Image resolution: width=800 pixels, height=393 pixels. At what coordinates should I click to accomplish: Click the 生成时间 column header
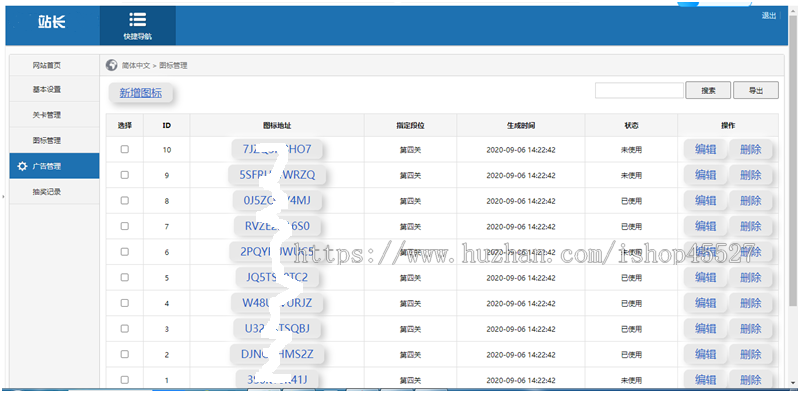pyautogui.click(x=521, y=125)
